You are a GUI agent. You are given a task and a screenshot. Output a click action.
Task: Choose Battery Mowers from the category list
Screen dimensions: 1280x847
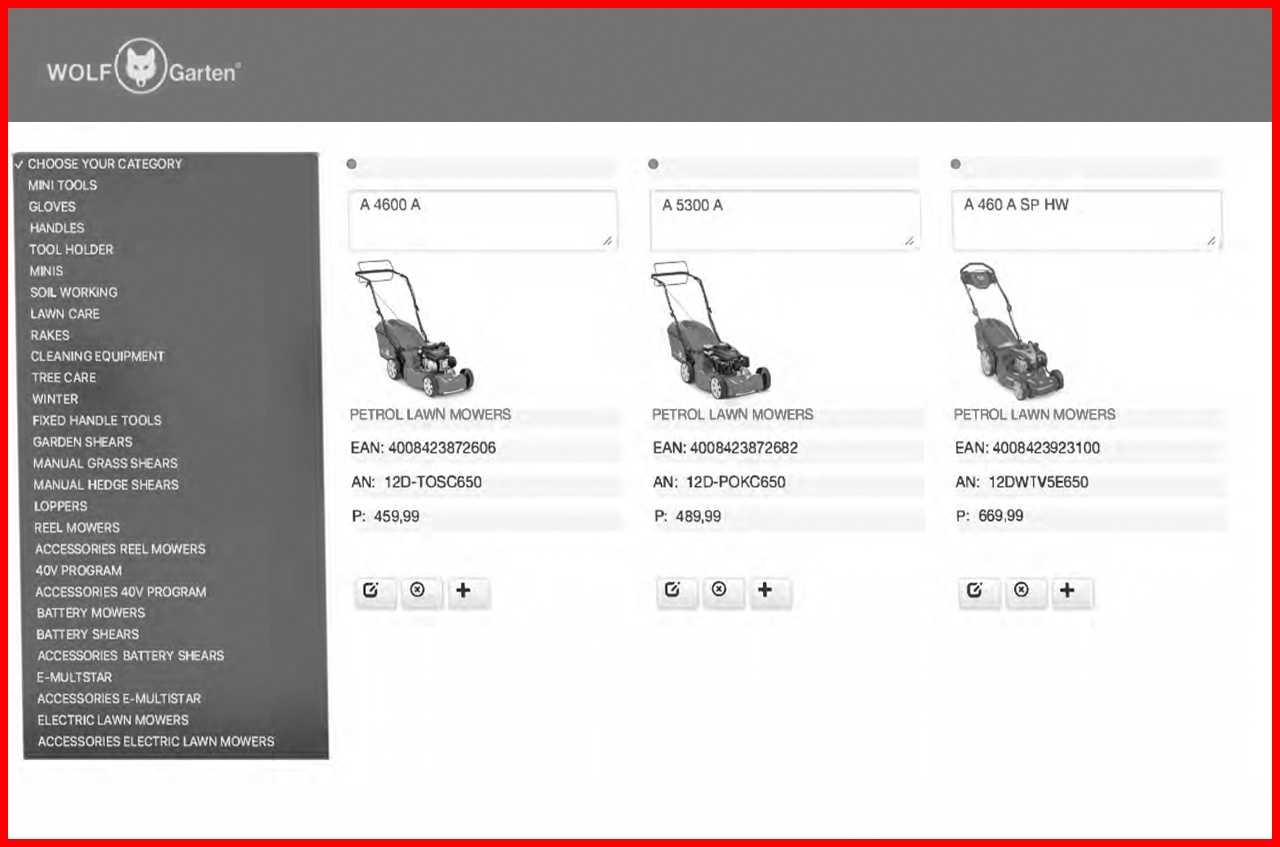(90, 613)
